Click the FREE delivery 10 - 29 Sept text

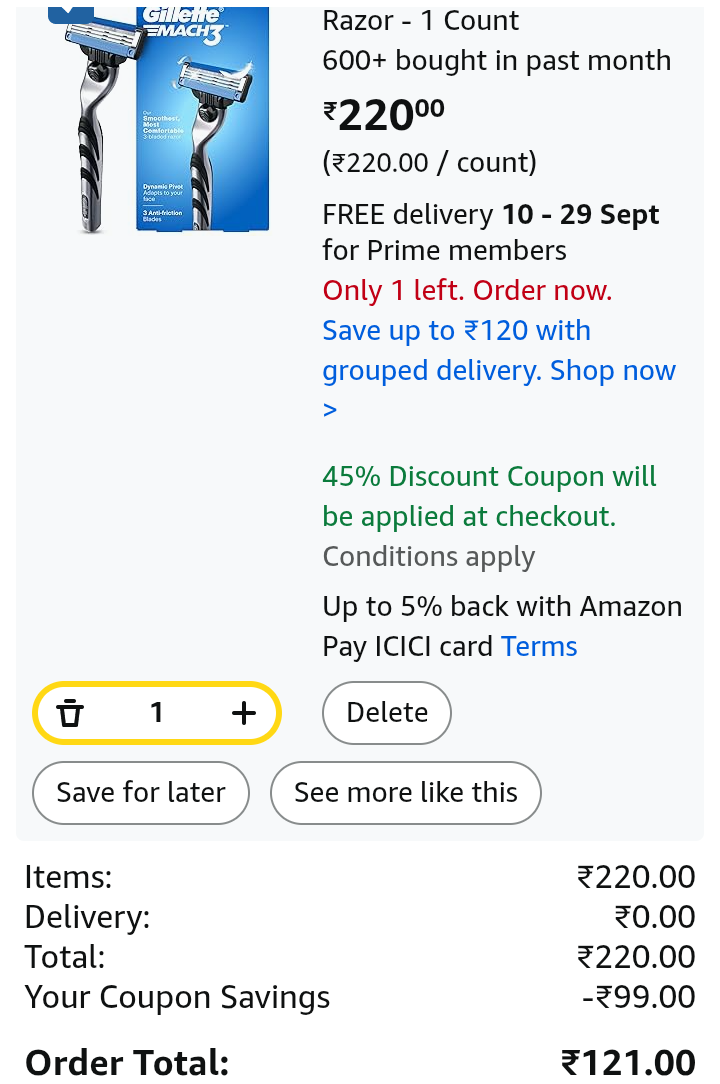490,215
